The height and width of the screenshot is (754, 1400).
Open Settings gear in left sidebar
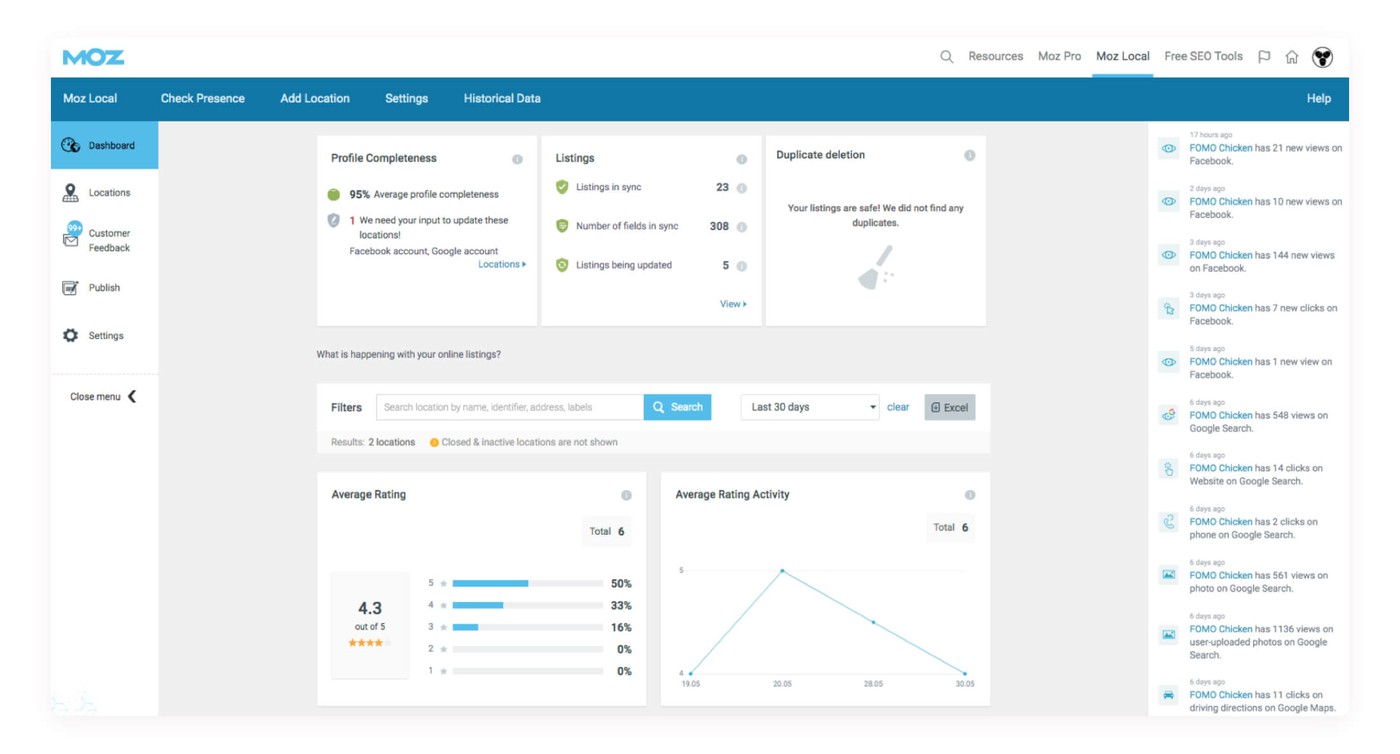[71, 336]
